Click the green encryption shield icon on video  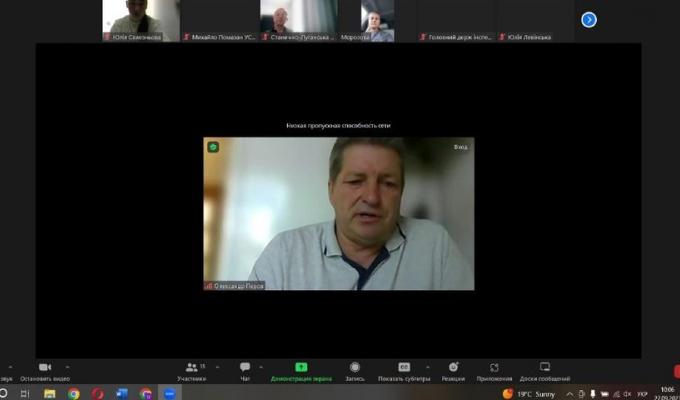point(213,147)
